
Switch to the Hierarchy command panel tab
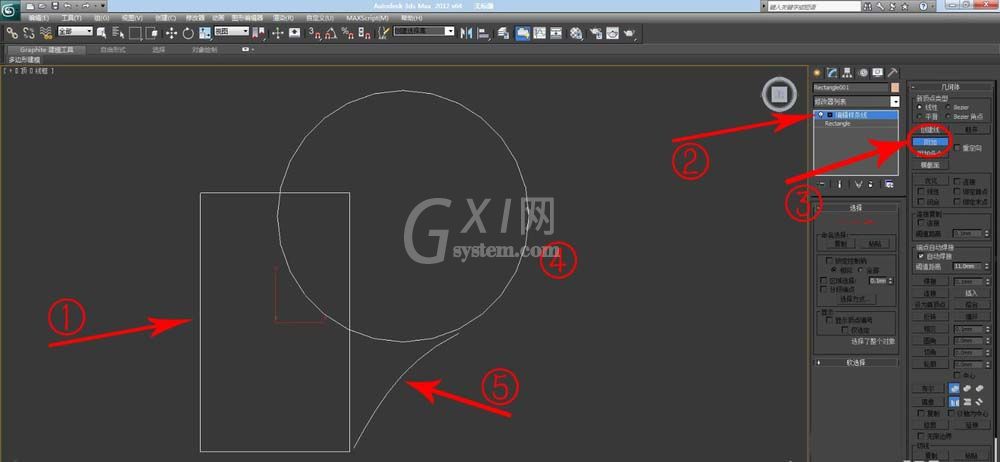848,73
